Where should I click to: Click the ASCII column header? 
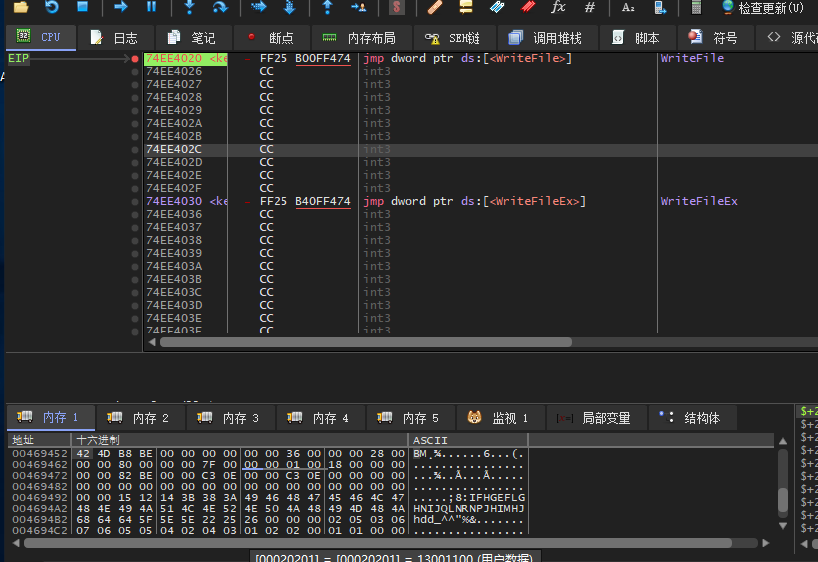[x=468, y=440]
